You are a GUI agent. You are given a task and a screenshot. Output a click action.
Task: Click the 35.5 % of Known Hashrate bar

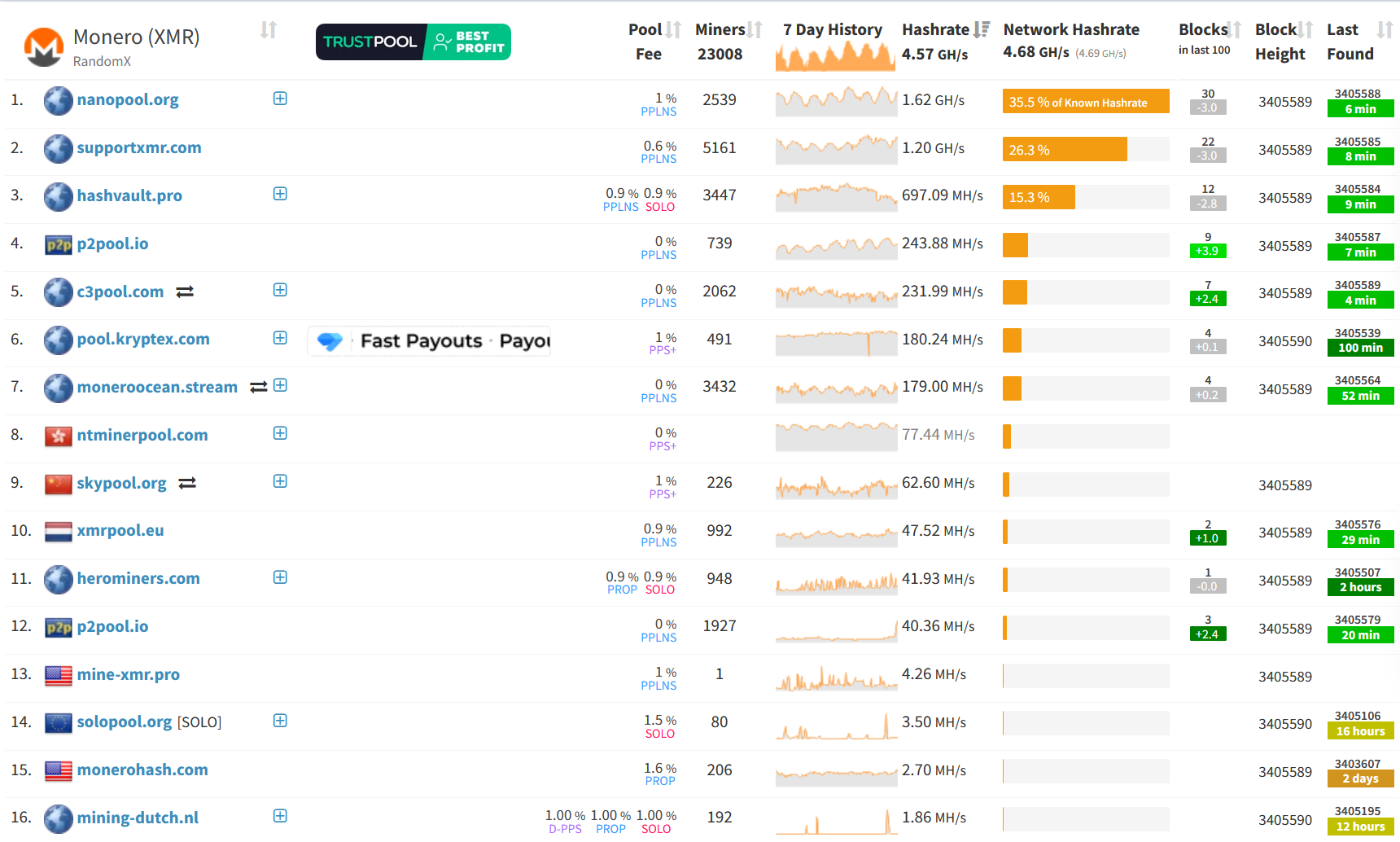[x=1086, y=102]
